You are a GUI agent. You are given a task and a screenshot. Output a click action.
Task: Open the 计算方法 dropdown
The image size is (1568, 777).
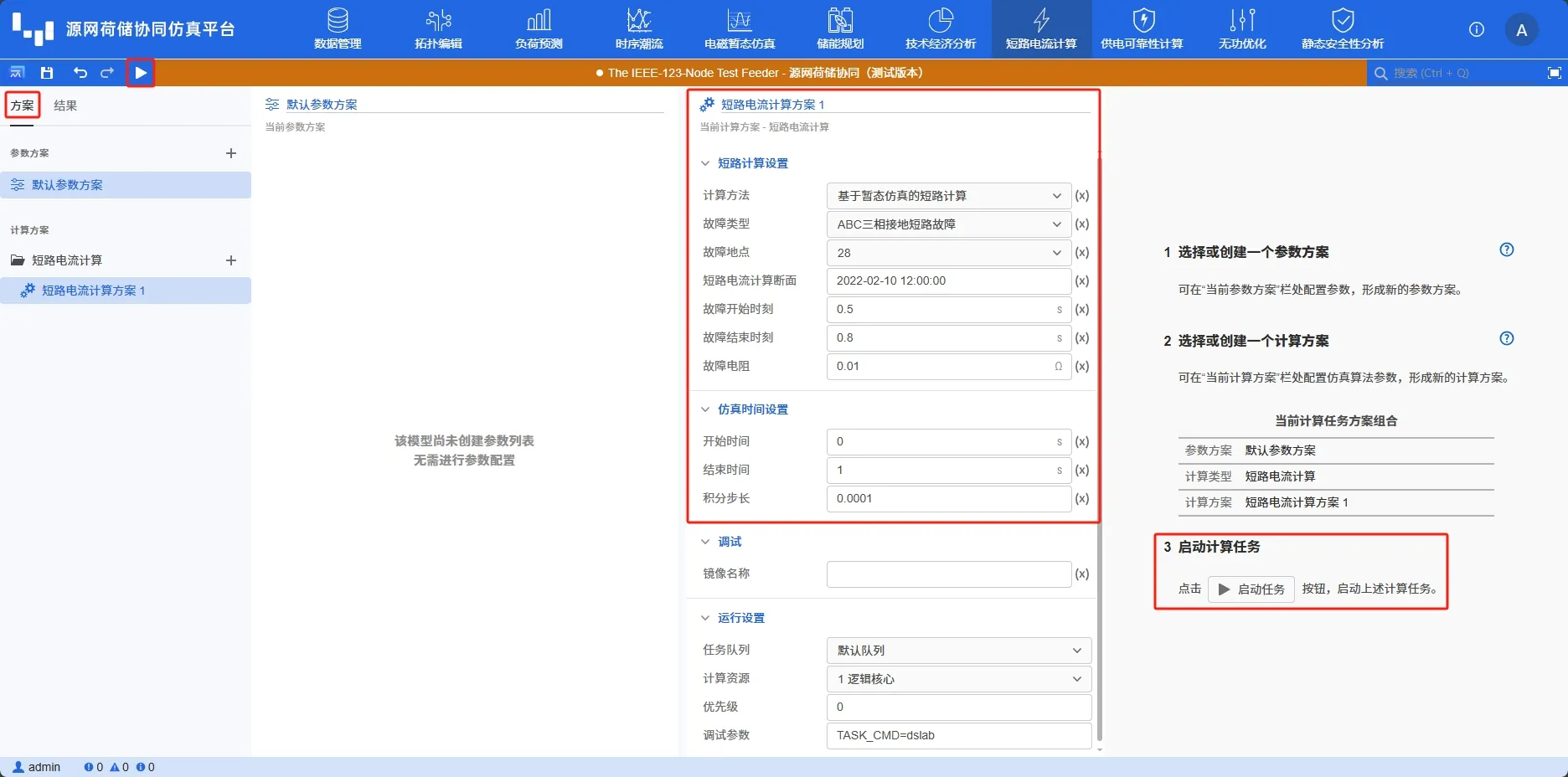coord(948,196)
